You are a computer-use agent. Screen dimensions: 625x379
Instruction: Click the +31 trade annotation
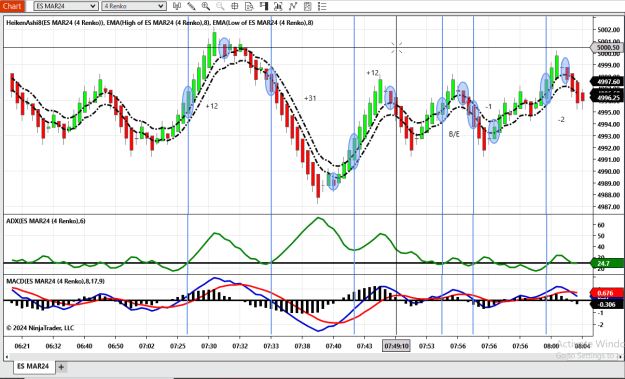tap(310, 98)
